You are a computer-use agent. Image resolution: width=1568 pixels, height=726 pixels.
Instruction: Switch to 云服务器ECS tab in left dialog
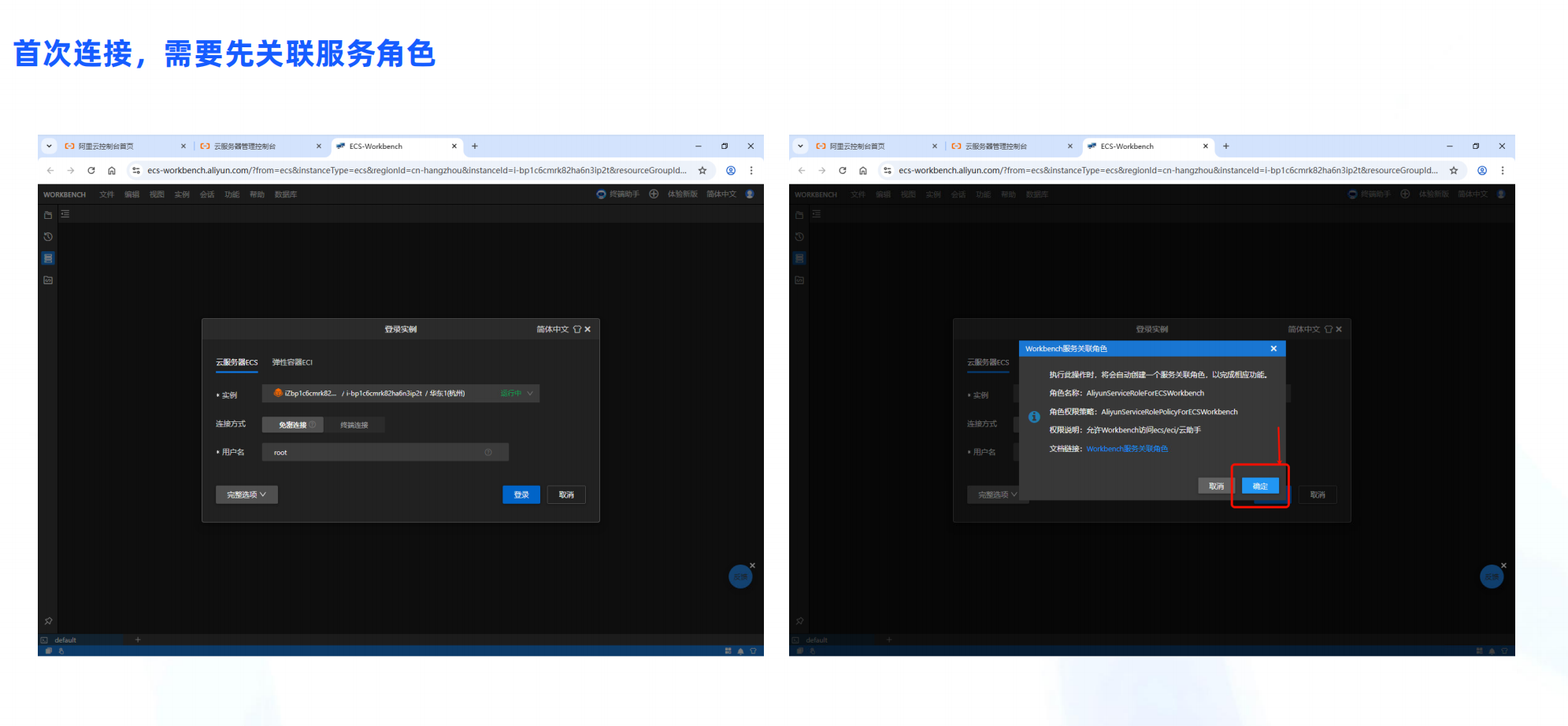[x=237, y=362]
